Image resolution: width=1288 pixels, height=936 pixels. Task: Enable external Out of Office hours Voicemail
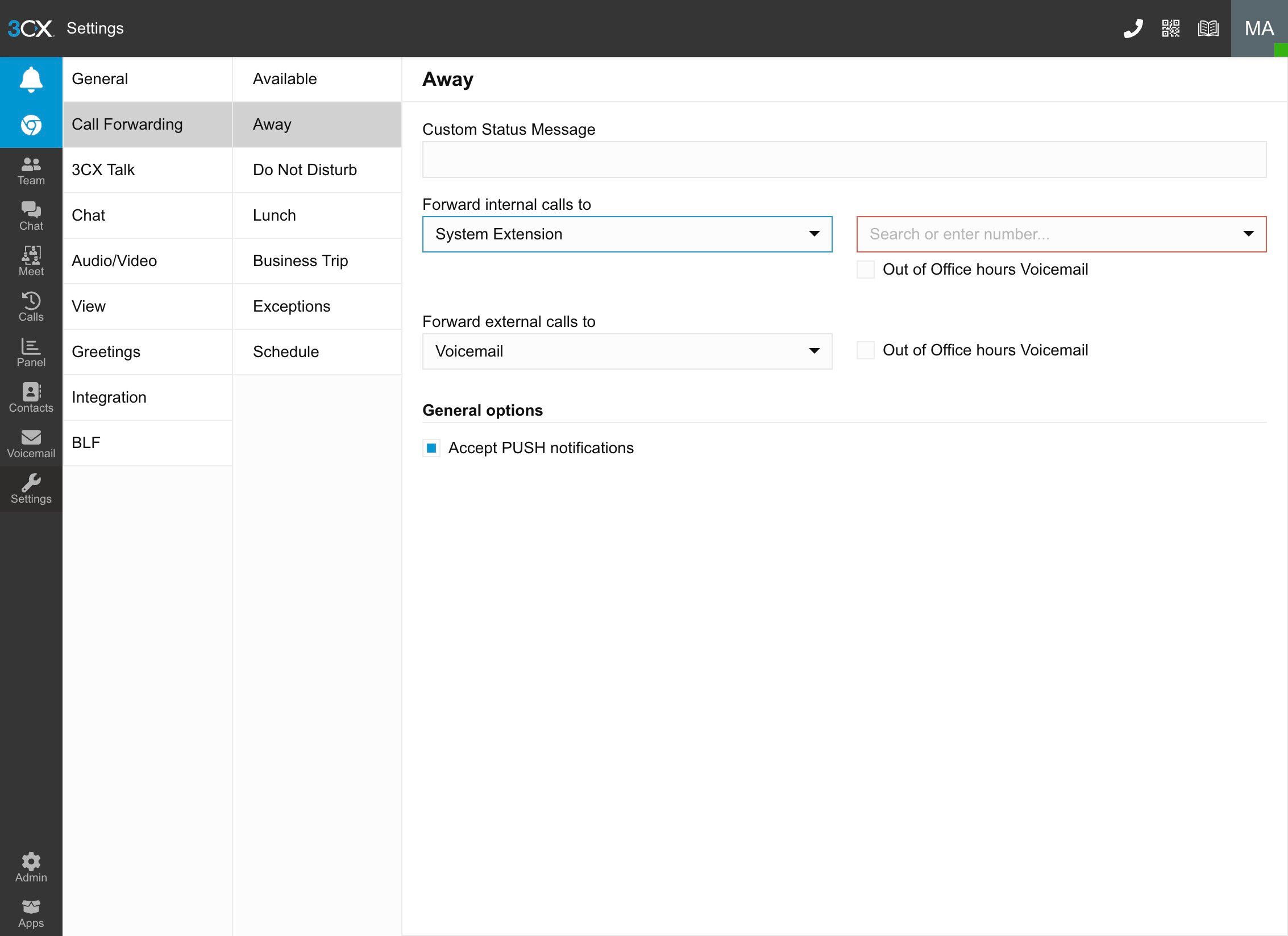pos(865,350)
